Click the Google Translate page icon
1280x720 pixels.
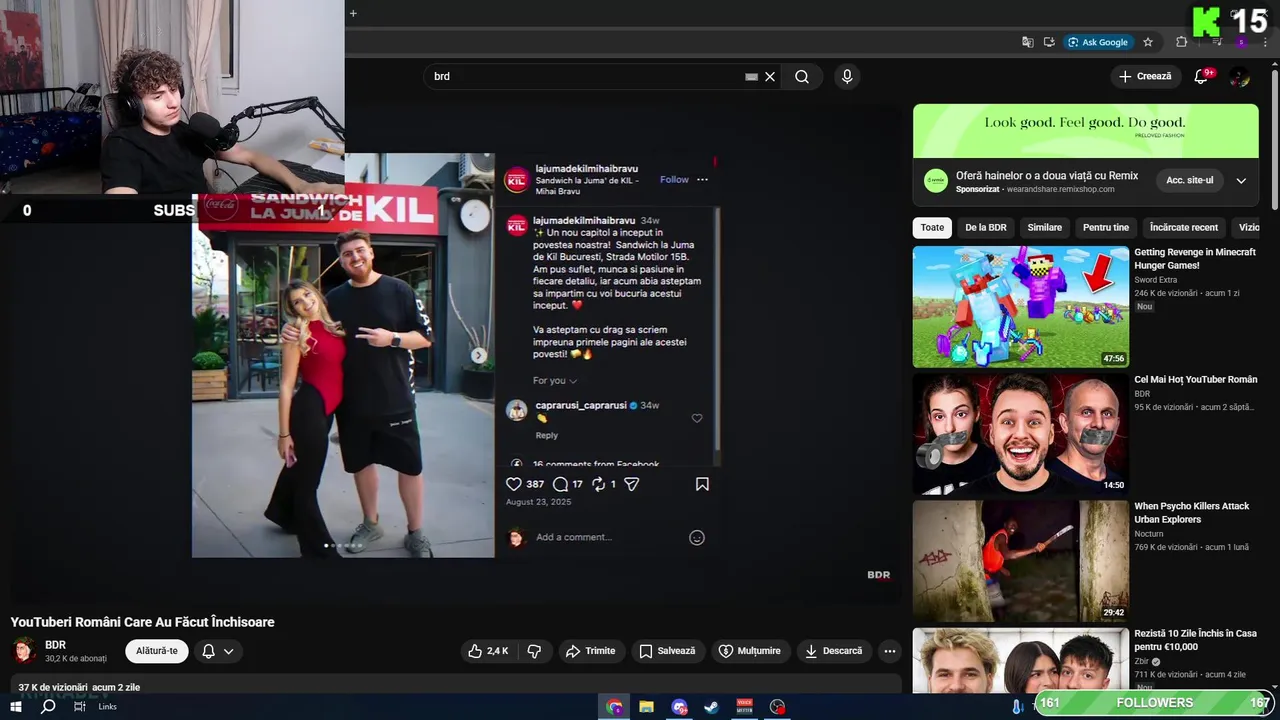(1027, 42)
